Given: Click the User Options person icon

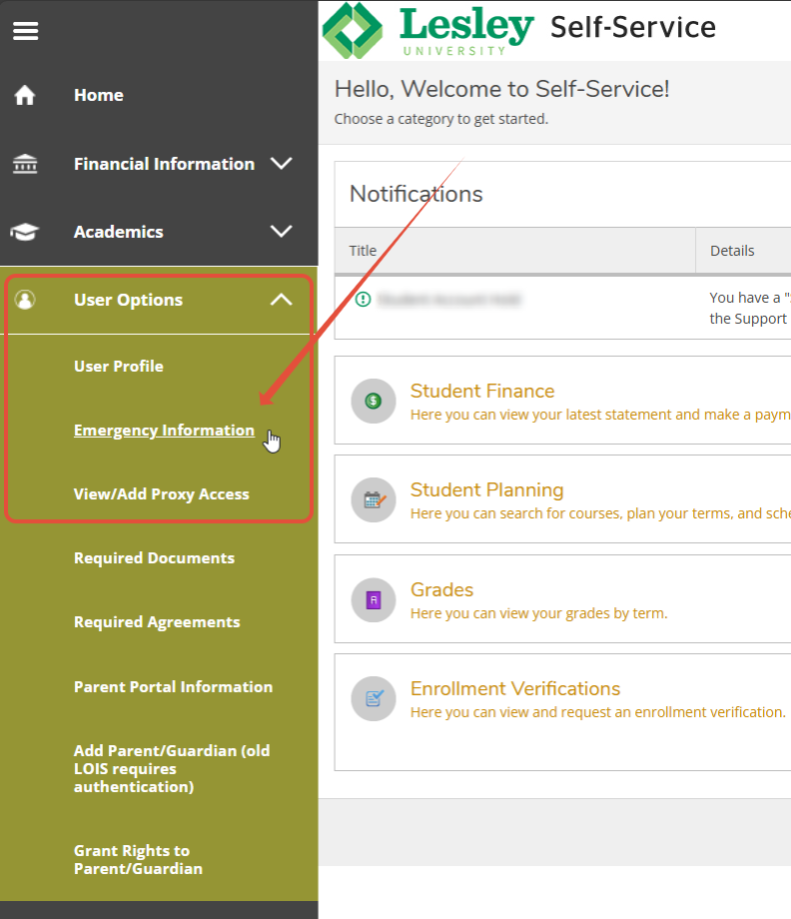Looking at the screenshot, I should click(25, 299).
